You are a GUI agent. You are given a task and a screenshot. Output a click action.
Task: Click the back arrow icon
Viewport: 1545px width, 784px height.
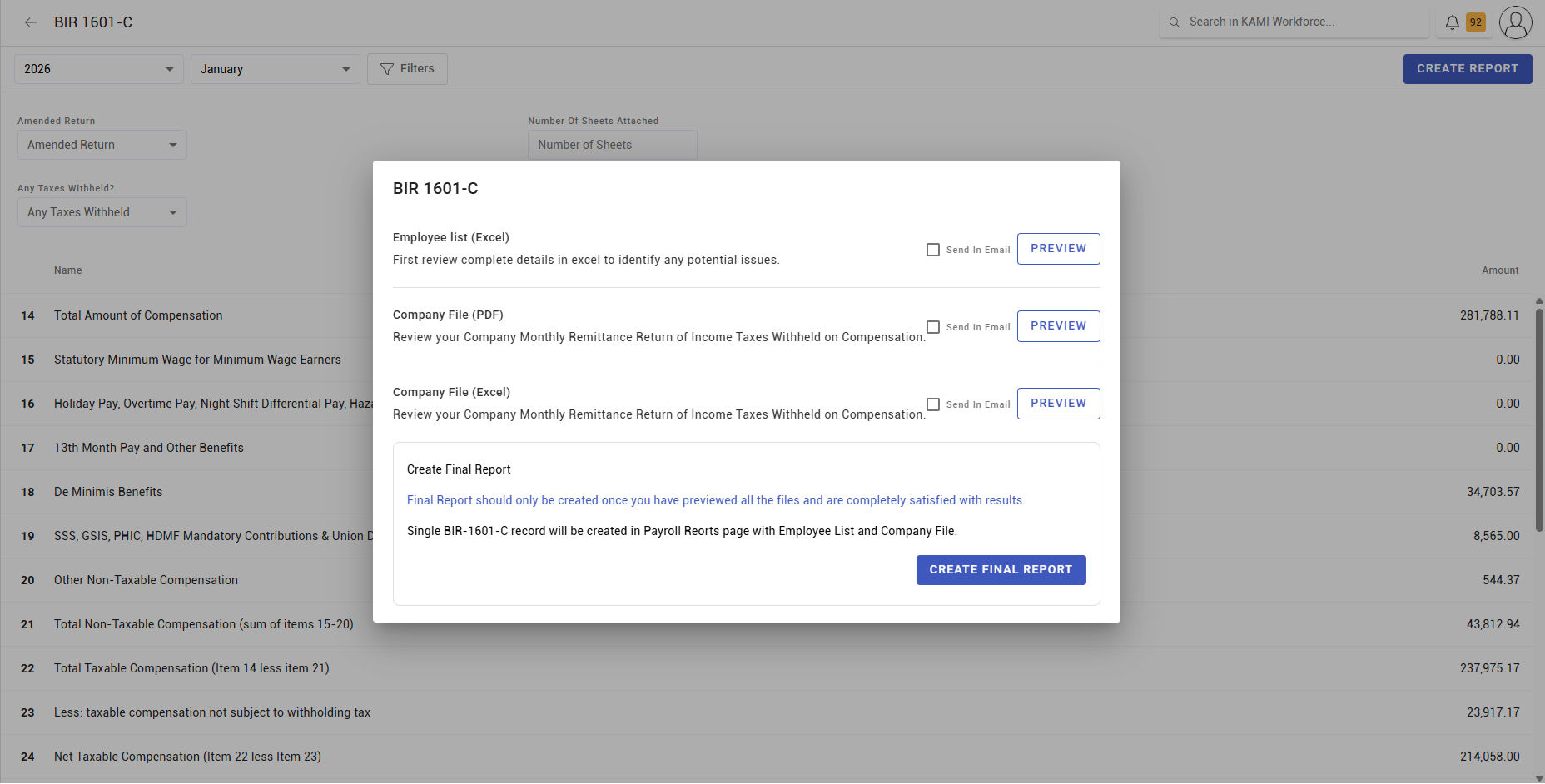pyautogui.click(x=31, y=22)
